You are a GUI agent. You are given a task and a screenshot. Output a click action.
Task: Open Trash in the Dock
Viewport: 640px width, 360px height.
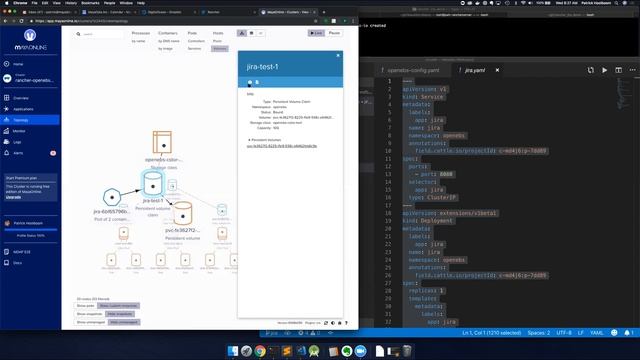tap(407, 351)
